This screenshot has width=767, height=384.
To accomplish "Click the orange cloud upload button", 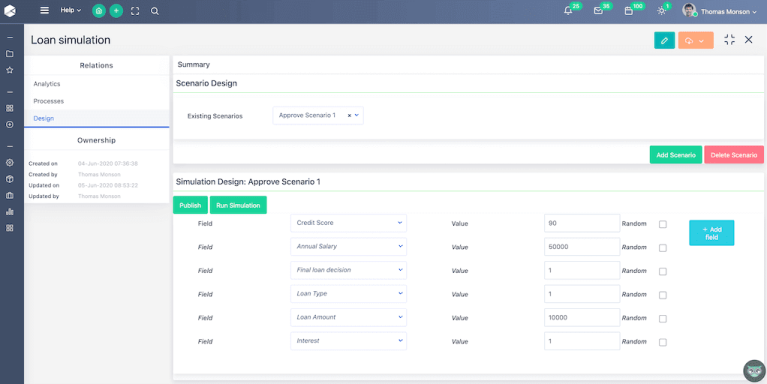I will (696, 41).
